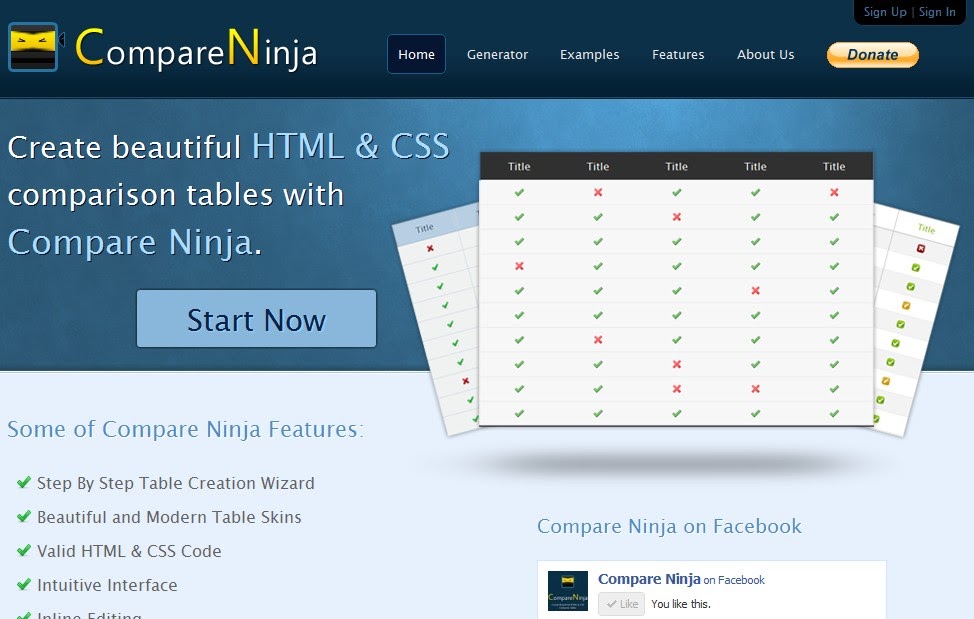Click the checkmark beside "Valid HTML & CSS Code"
Viewport: 974px width, 619px height.
22,551
